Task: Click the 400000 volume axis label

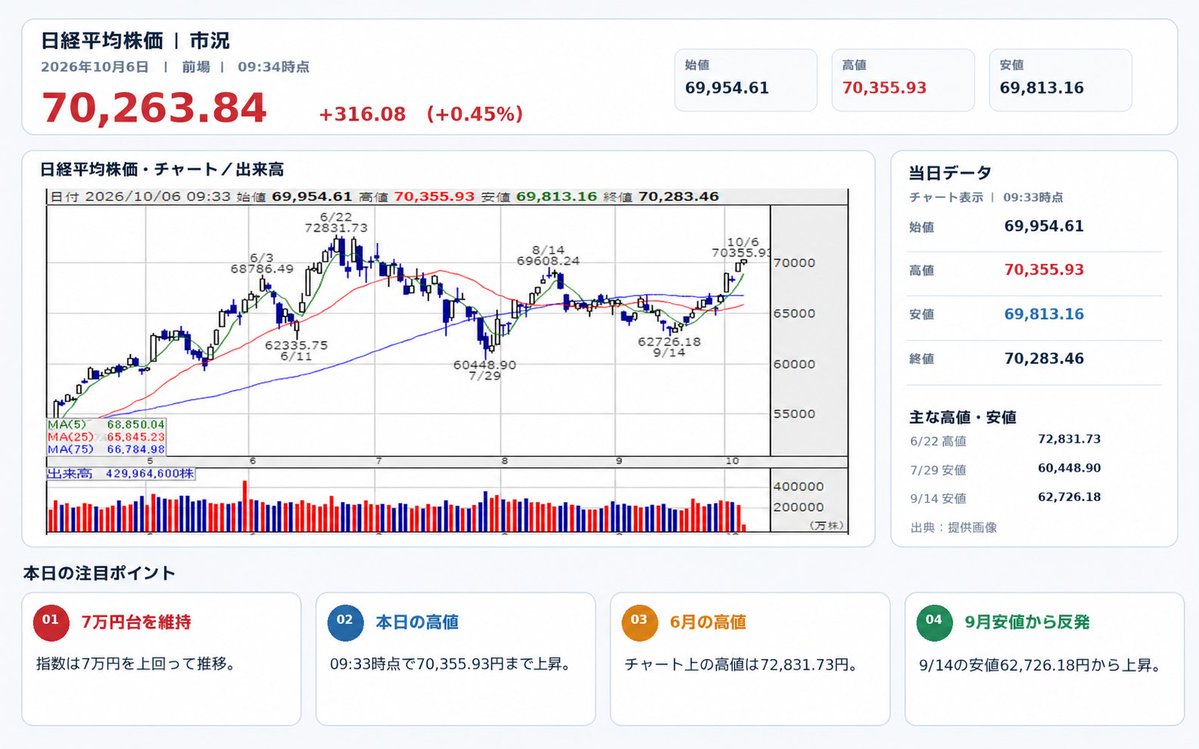Action: click(798, 486)
